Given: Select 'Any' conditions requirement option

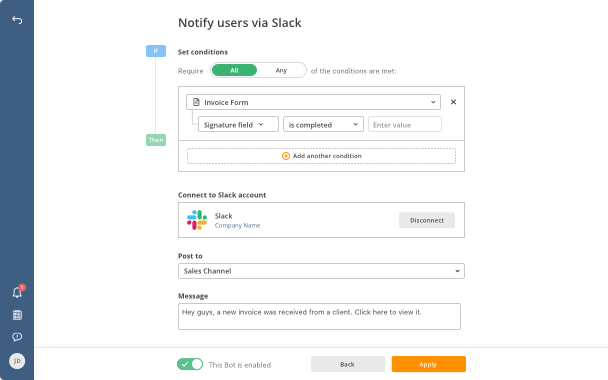Looking at the screenshot, I should (281, 70).
